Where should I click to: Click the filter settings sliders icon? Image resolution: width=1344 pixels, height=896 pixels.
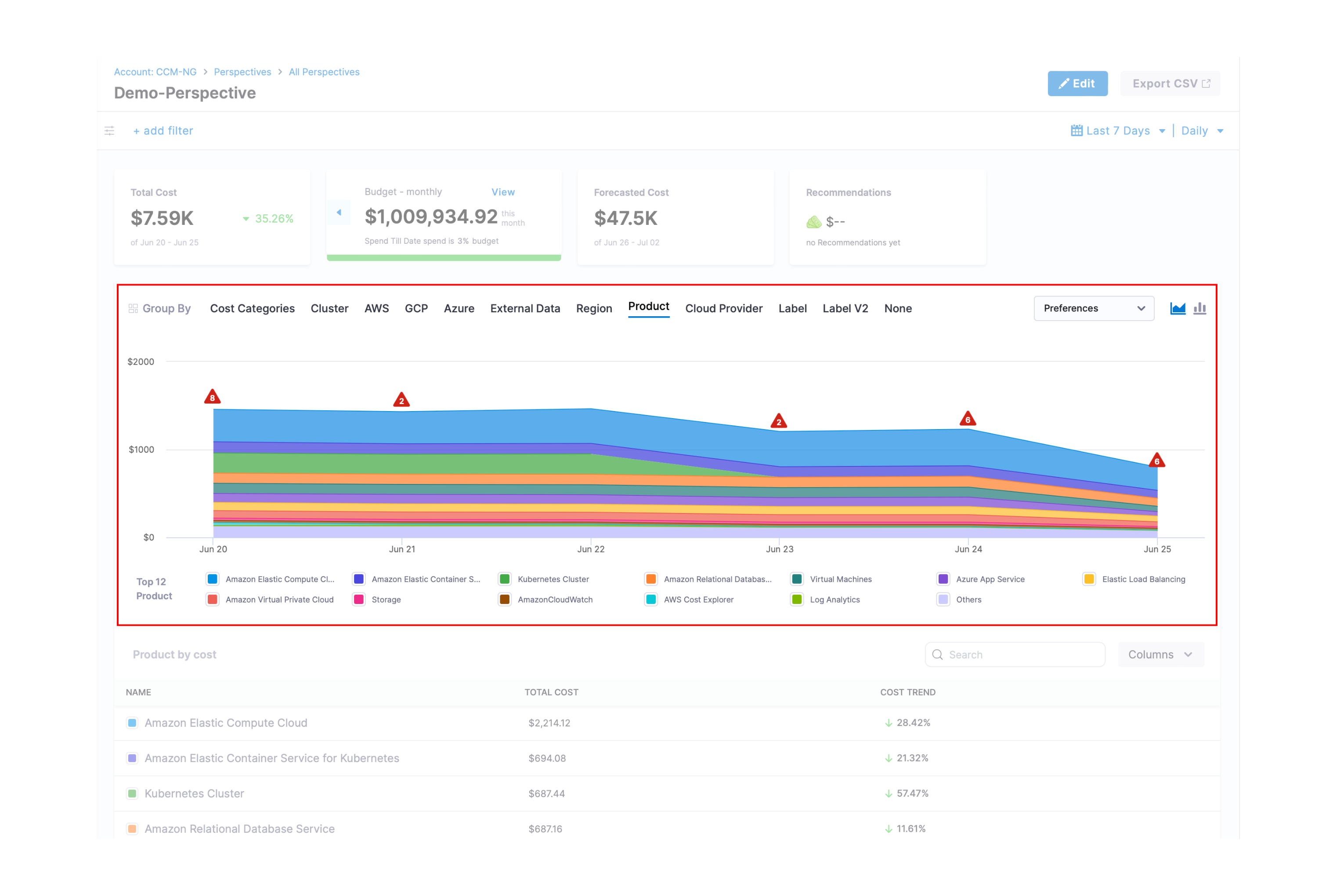(110, 131)
